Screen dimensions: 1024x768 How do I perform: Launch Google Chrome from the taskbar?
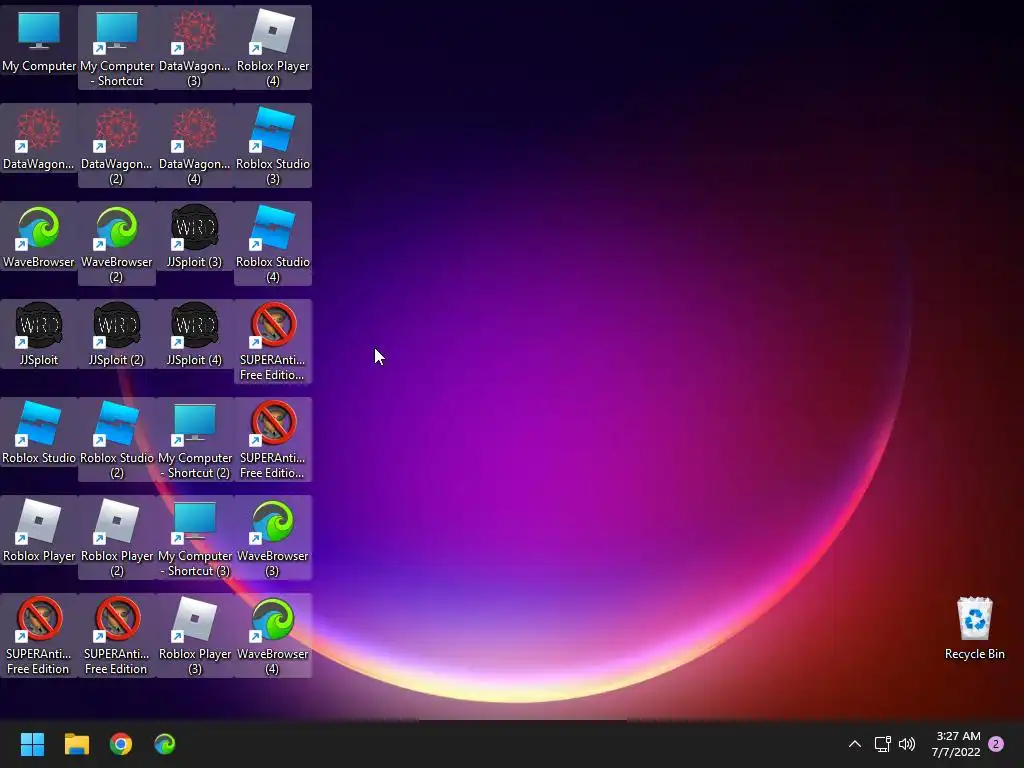tap(121, 744)
